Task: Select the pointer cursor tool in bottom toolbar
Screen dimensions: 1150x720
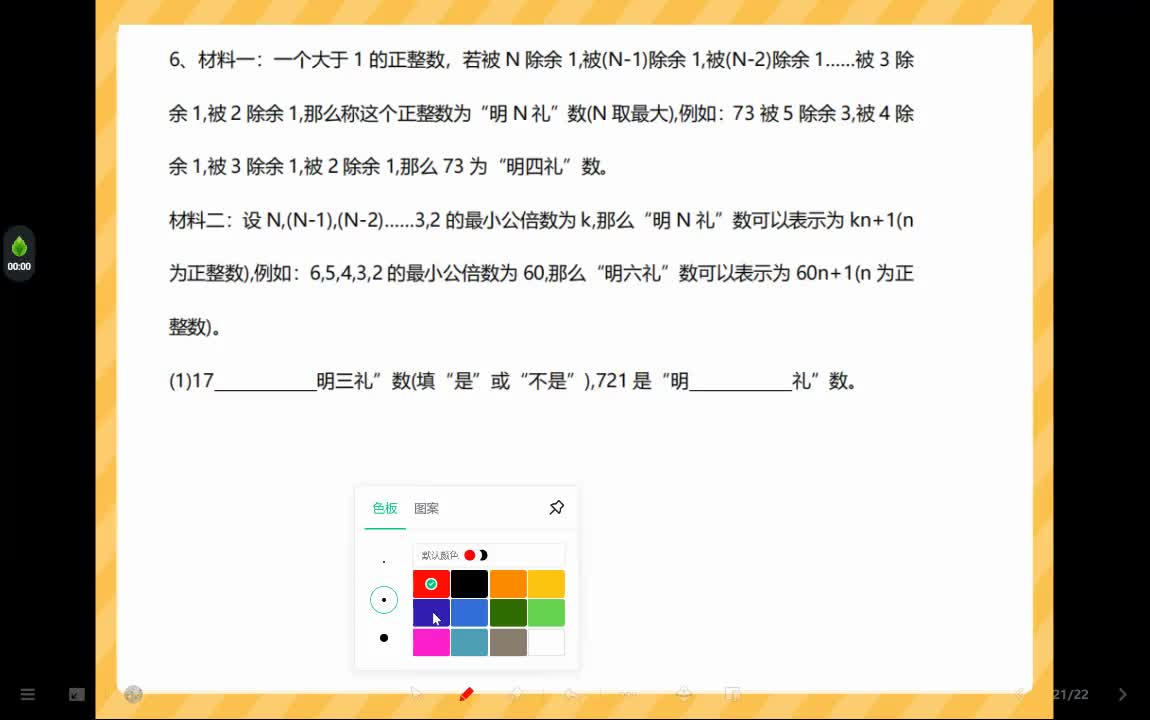Action: click(417, 694)
